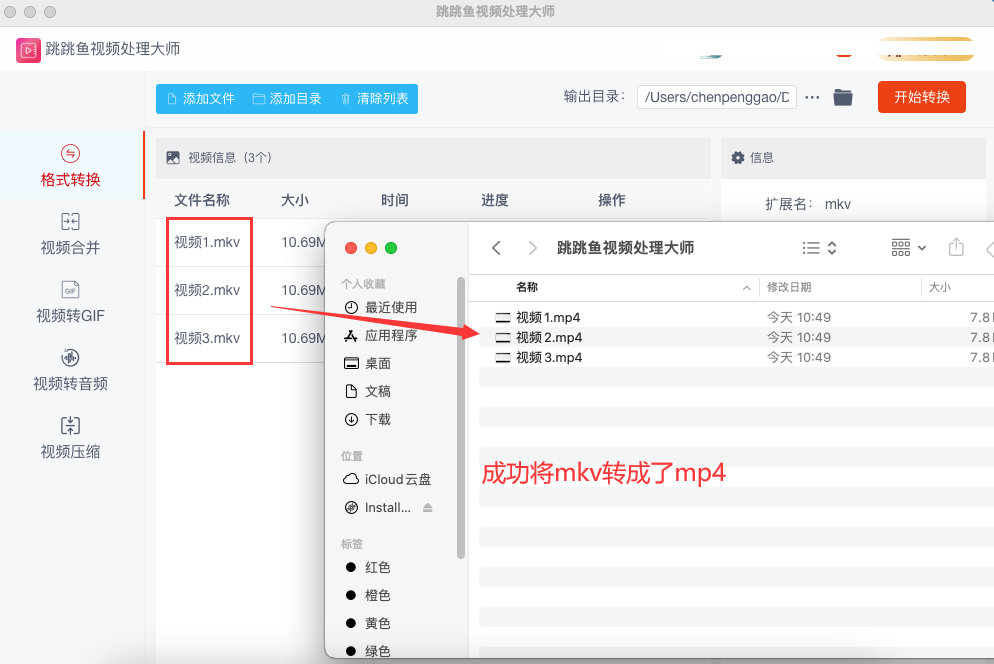Select 视频1.mp4 in Finder
Viewport: 994px width, 664px height.
[x=737, y=317]
